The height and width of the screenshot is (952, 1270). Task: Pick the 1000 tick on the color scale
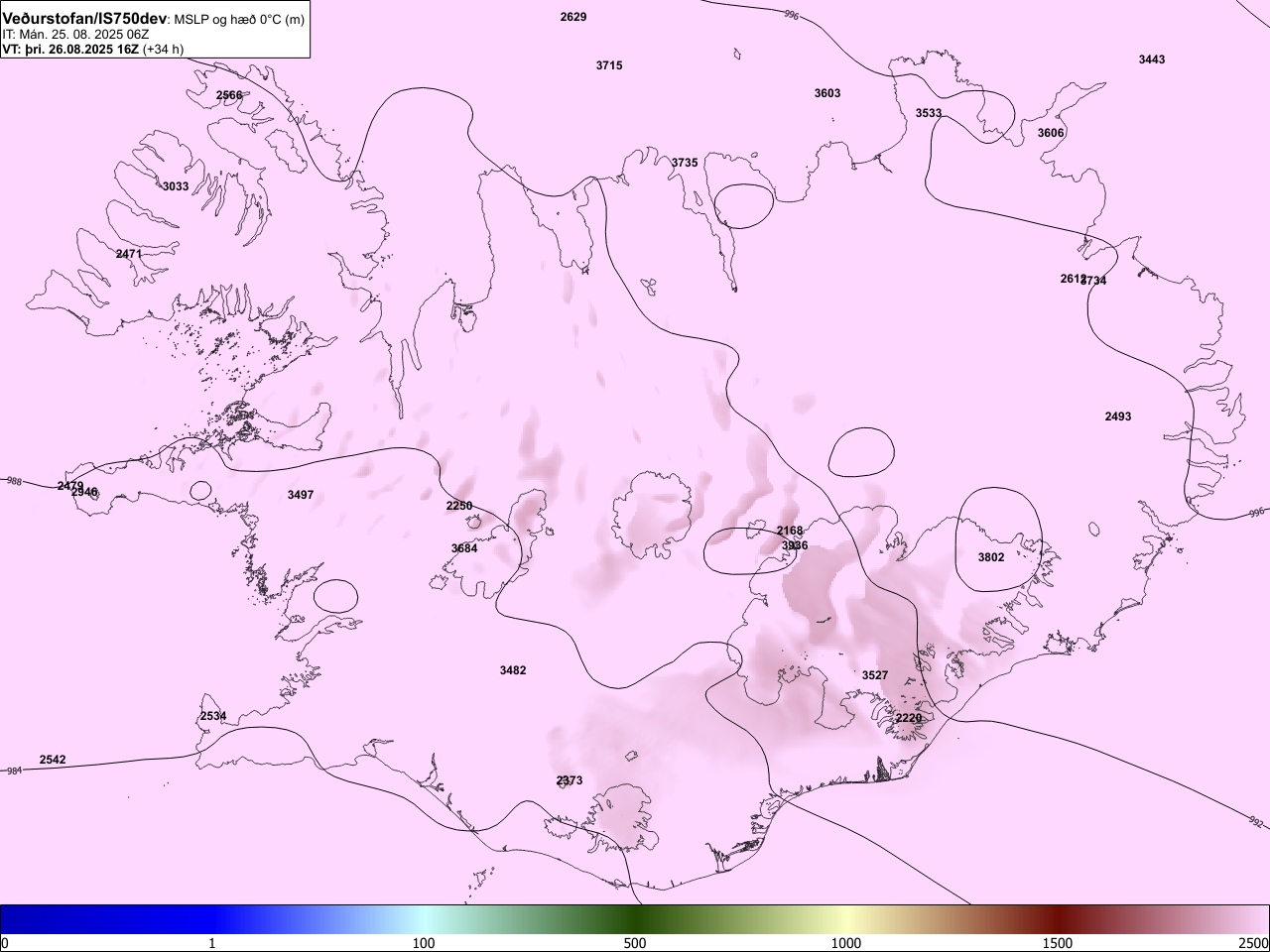[x=846, y=942]
